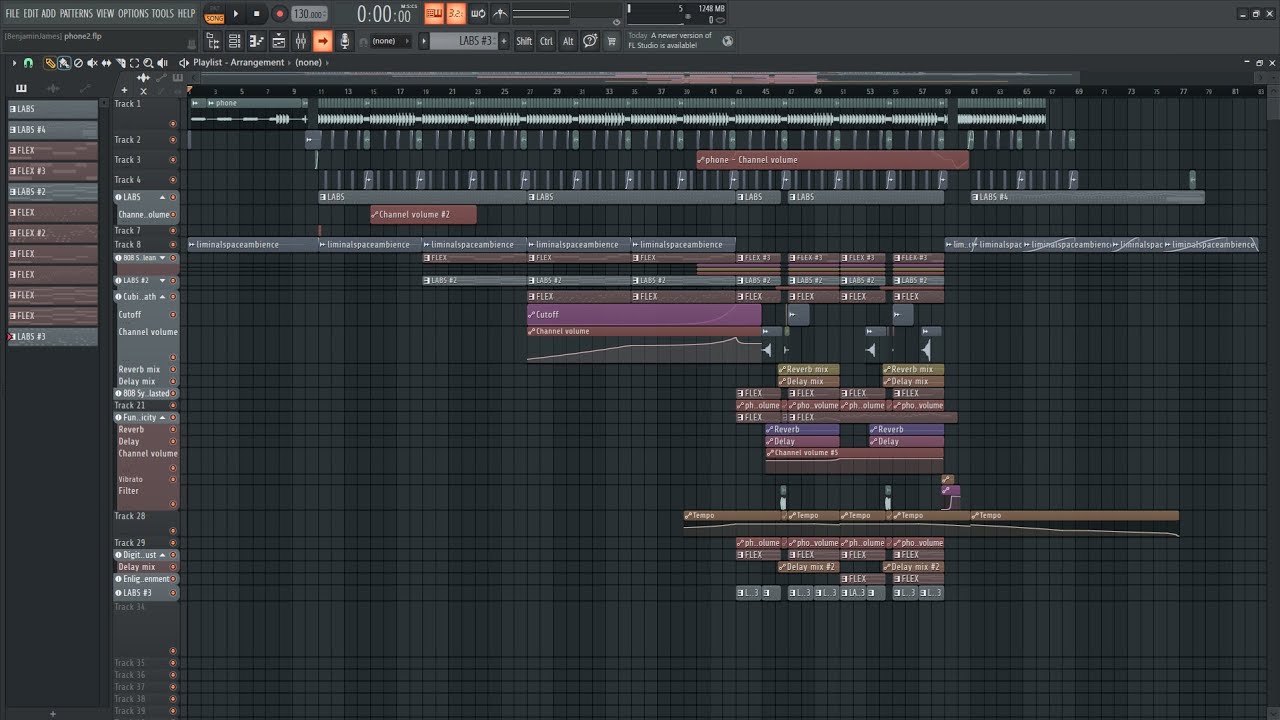1280x720 pixels.
Task: Collapse the LABS track group arrow
Action: (x=162, y=197)
